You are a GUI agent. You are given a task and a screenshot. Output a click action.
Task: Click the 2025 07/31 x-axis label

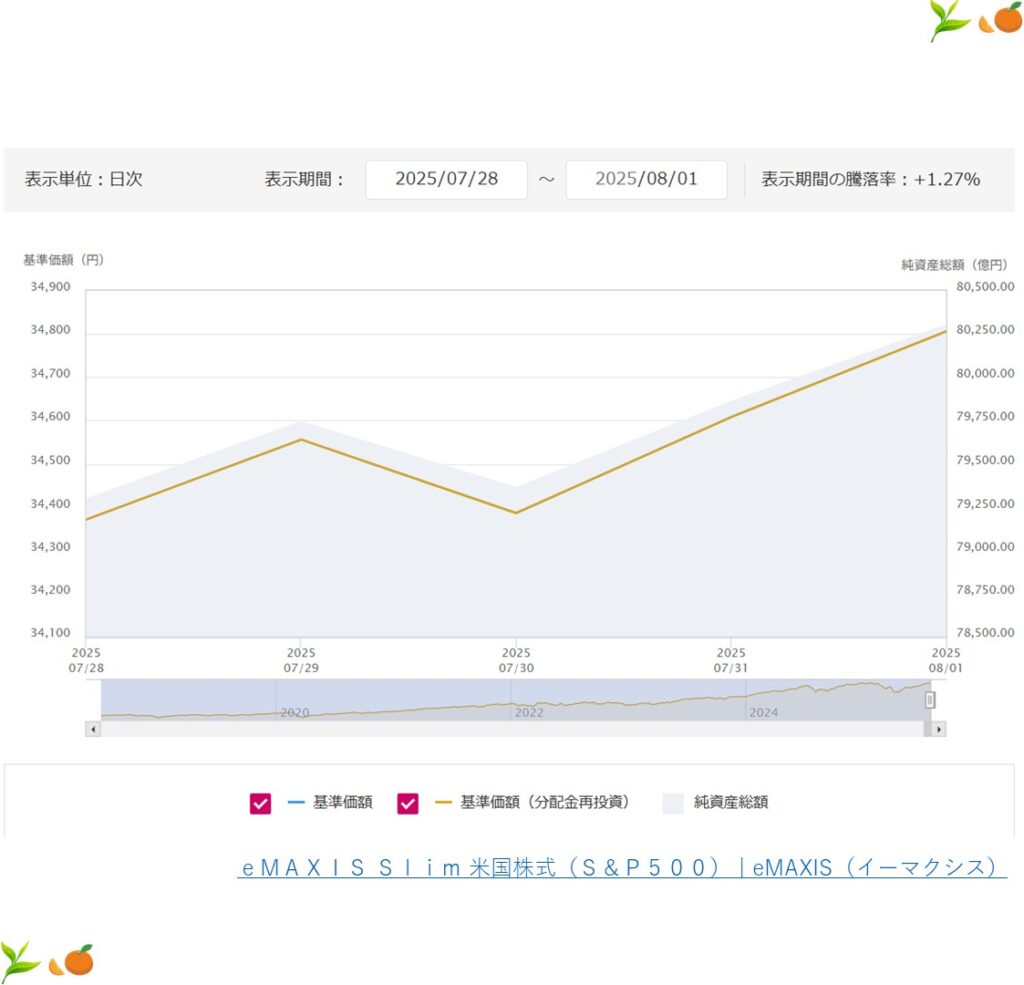click(x=731, y=660)
